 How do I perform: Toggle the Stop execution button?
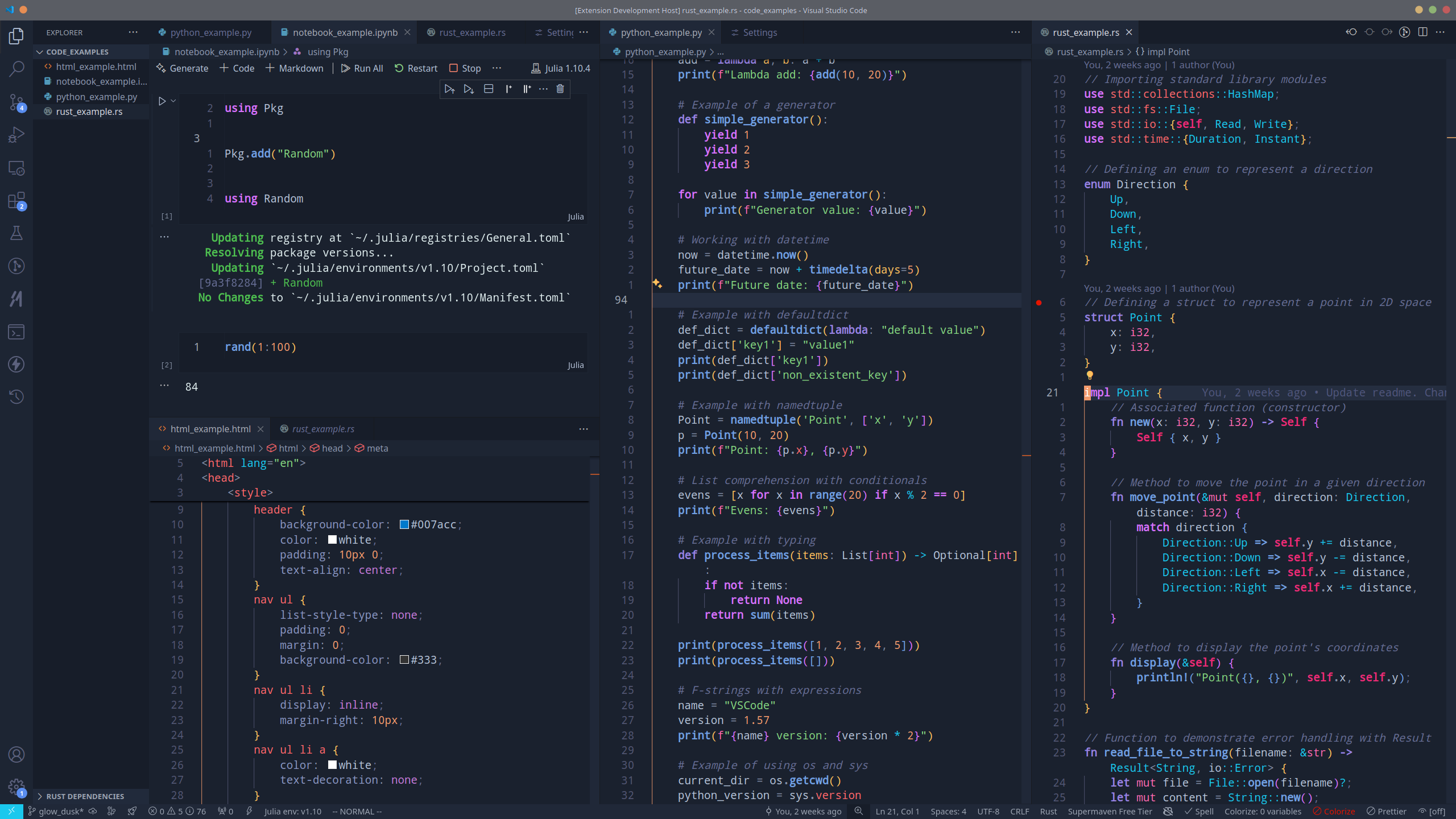(x=465, y=68)
